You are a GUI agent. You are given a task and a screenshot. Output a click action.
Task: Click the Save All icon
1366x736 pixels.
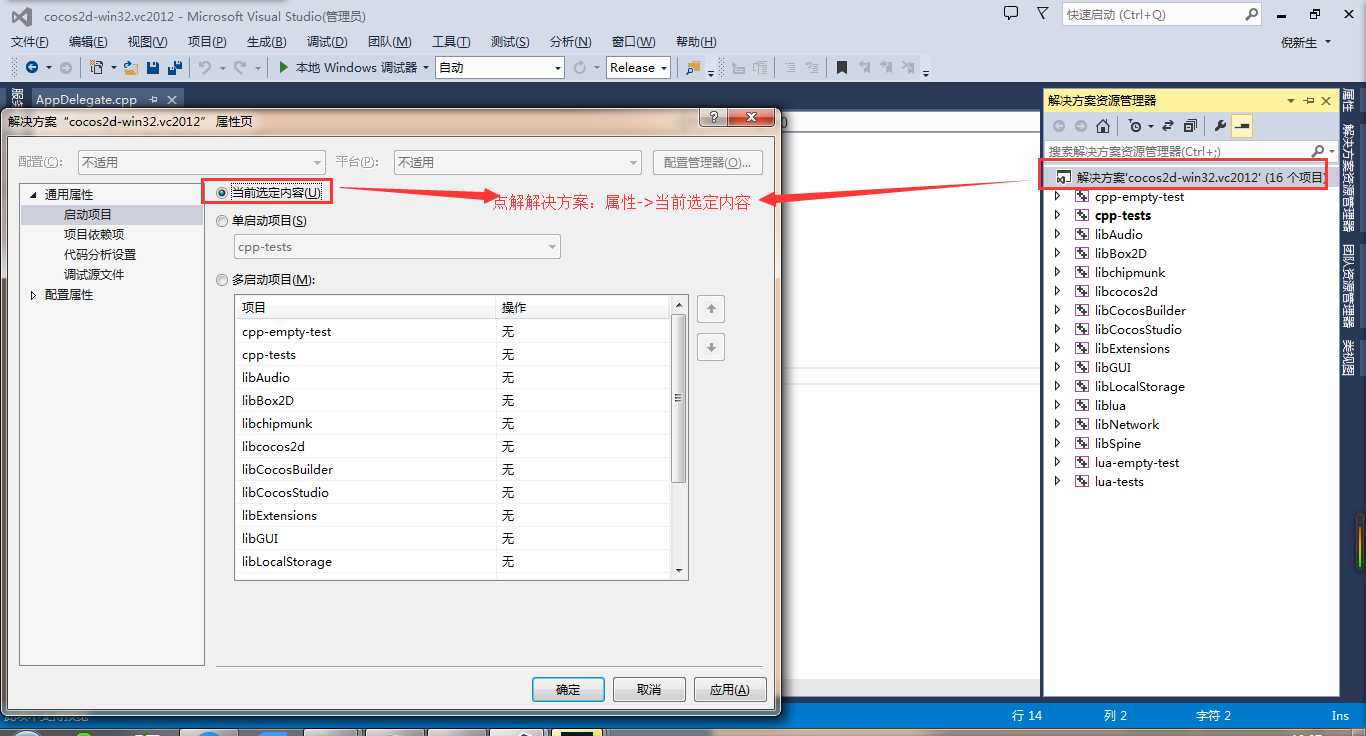(x=175, y=68)
